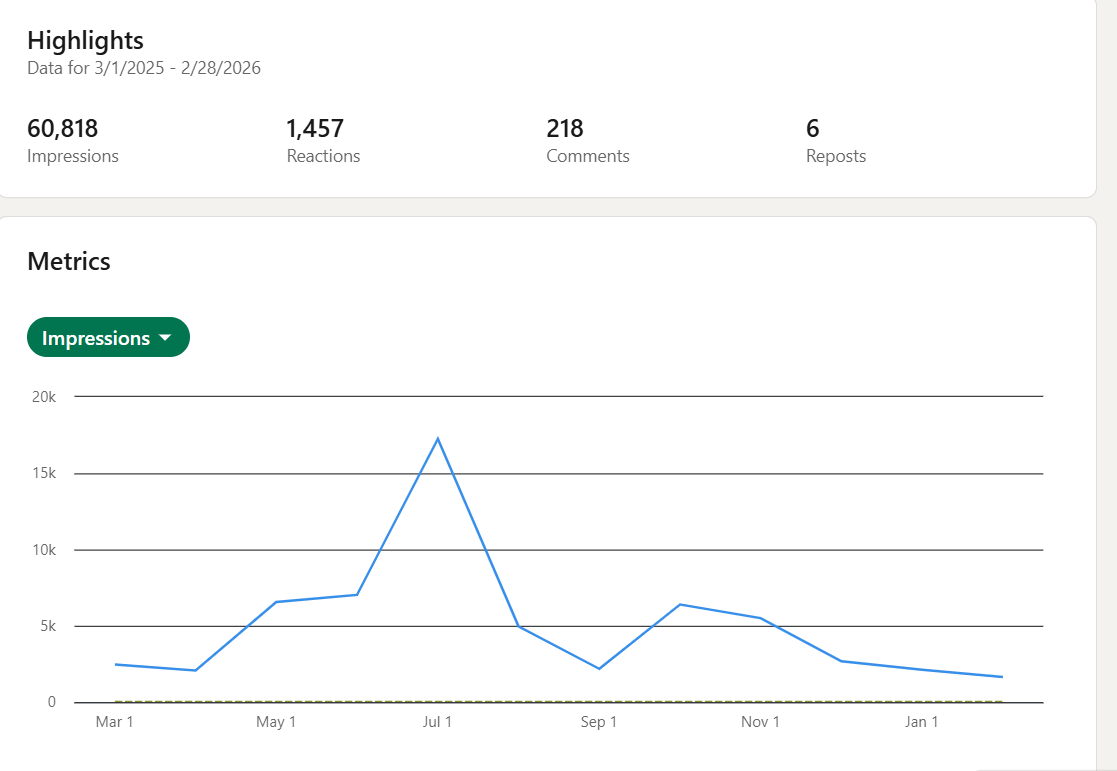Click the 6 Reposts highlight stat
Viewport: 1117px width, 771px height.
tap(813, 129)
